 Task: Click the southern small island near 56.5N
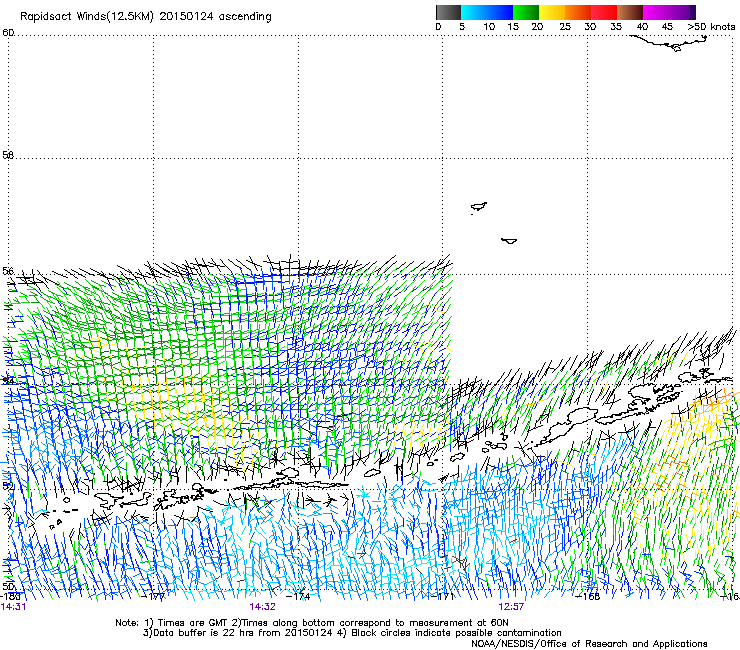(509, 241)
